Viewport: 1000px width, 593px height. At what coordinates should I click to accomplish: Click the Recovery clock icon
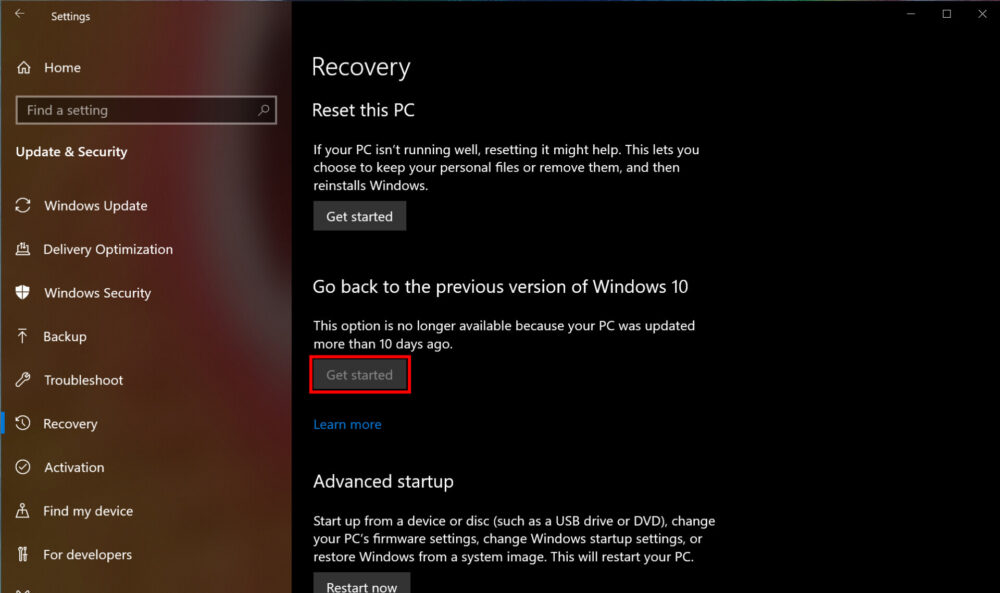pyautogui.click(x=23, y=423)
